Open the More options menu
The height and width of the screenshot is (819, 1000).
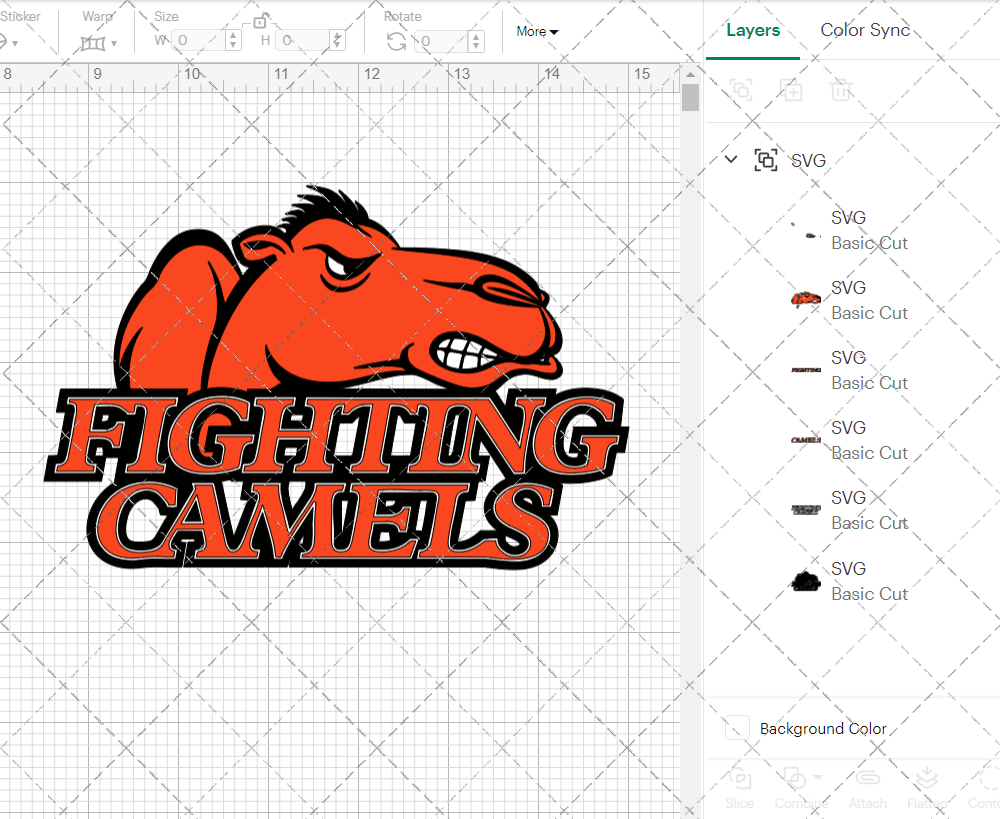pos(537,31)
